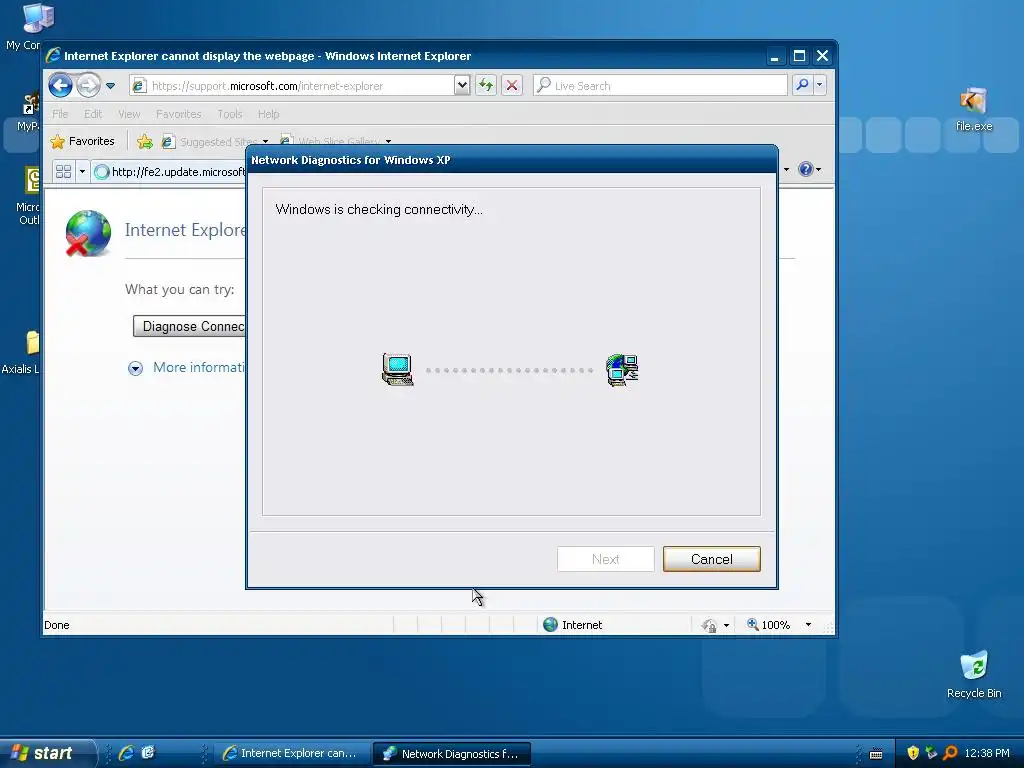Select the file.exe desktop icon

(x=974, y=109)
